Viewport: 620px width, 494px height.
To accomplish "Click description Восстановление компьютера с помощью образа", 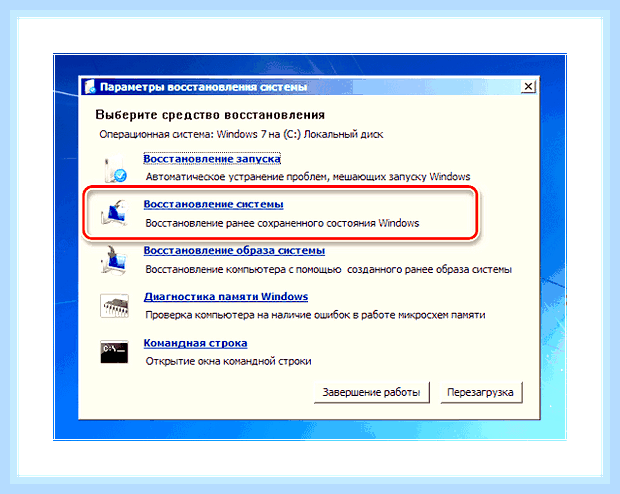I will pyautogui.click(x=329, y=269).
